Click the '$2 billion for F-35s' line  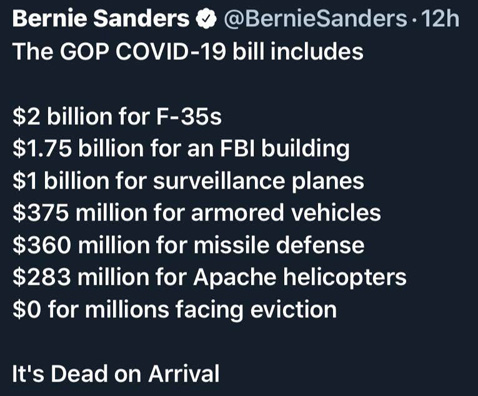click(117, 117)
